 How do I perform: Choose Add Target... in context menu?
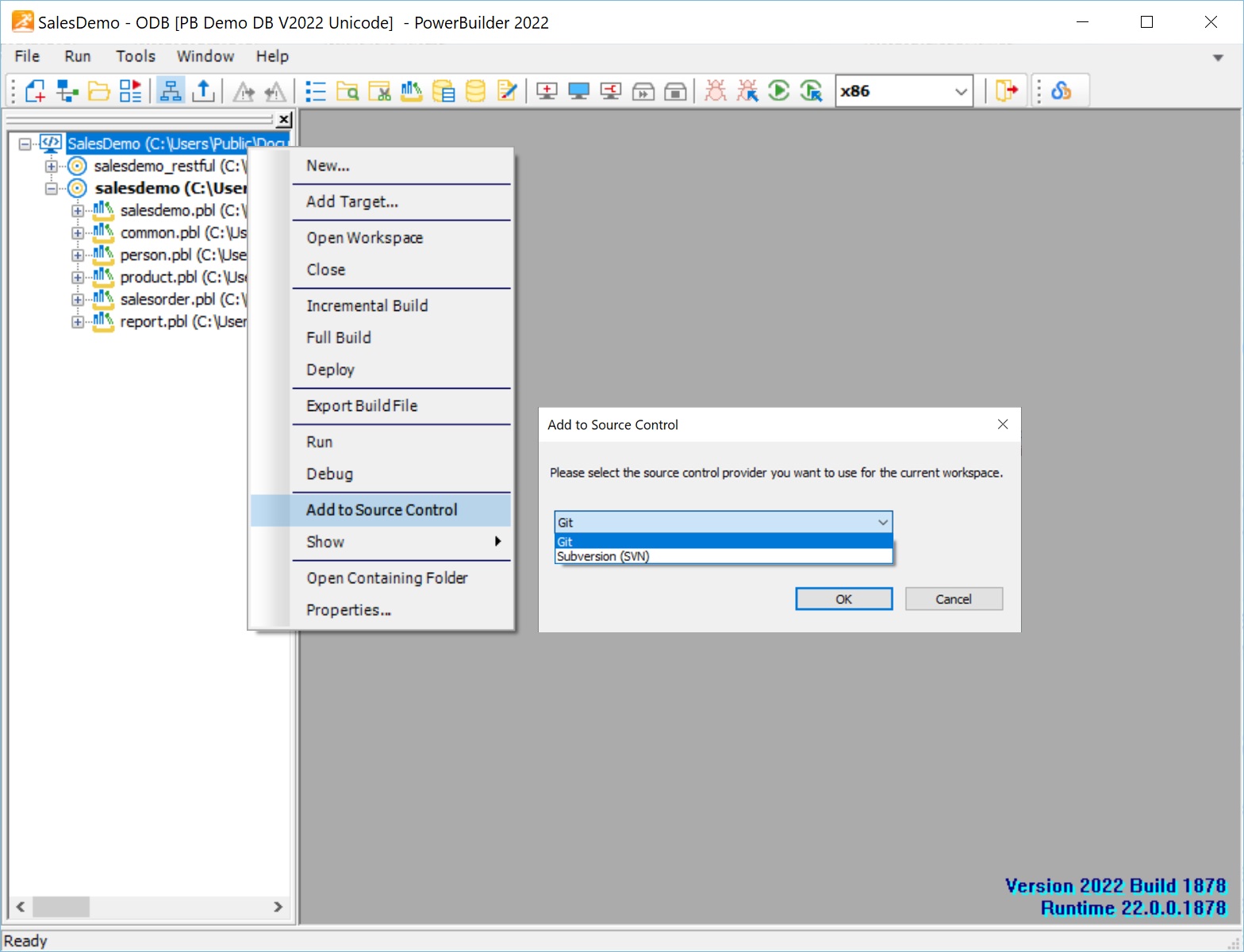381,202
